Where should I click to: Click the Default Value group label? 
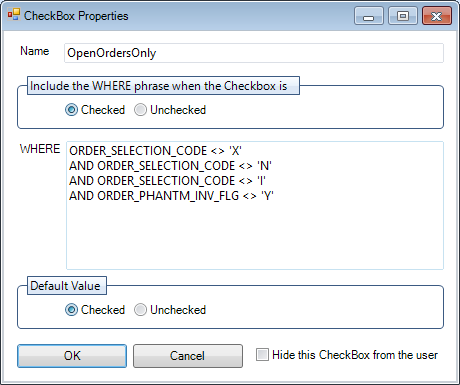65,286
